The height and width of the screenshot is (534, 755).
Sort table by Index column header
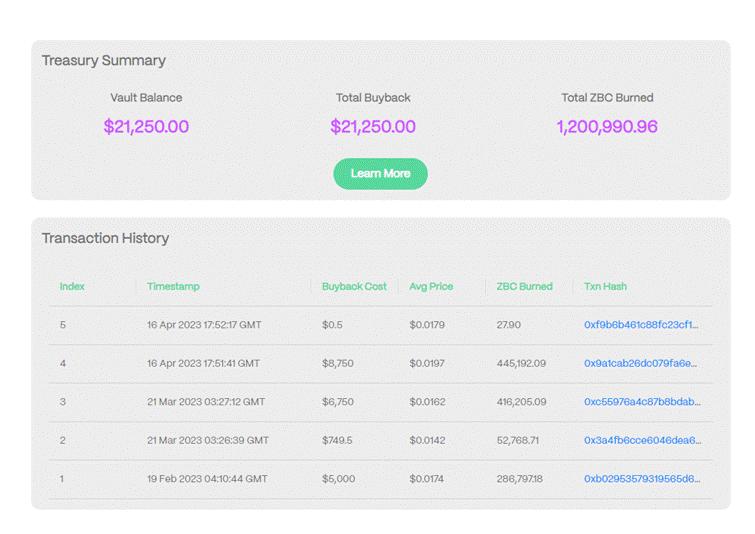coord(72,287)
